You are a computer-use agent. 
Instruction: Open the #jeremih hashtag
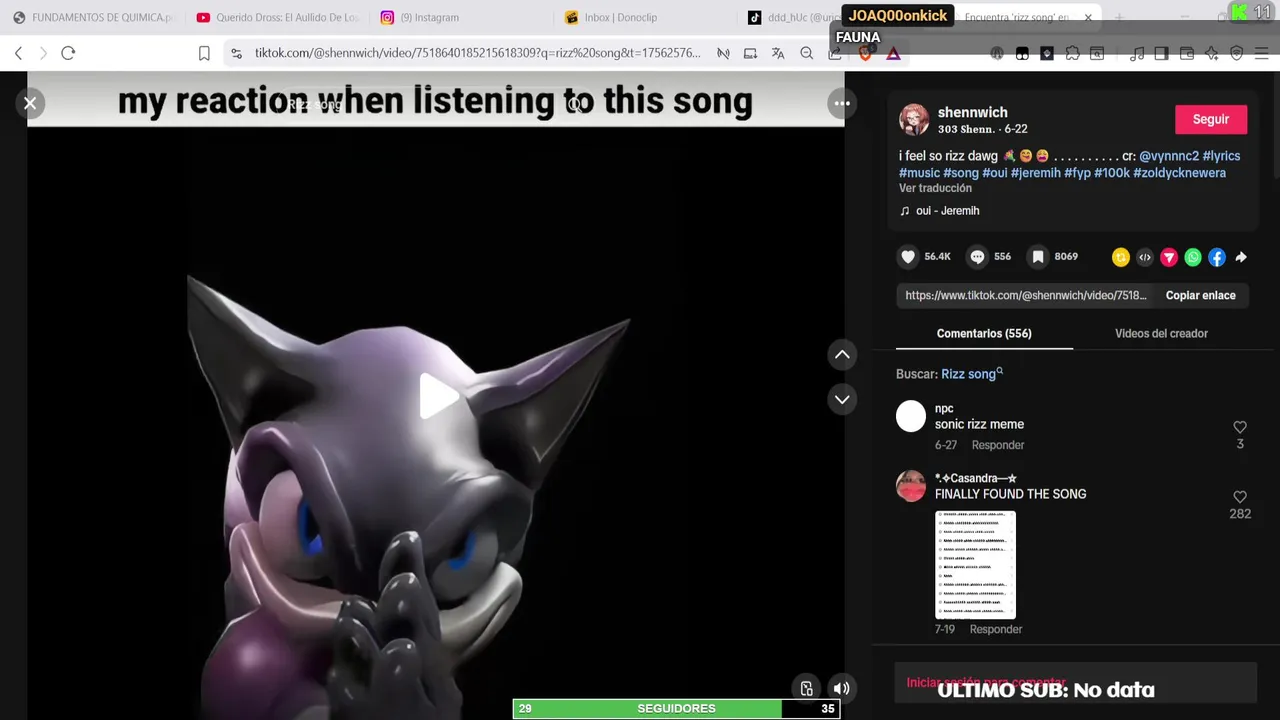[1035, 173]
